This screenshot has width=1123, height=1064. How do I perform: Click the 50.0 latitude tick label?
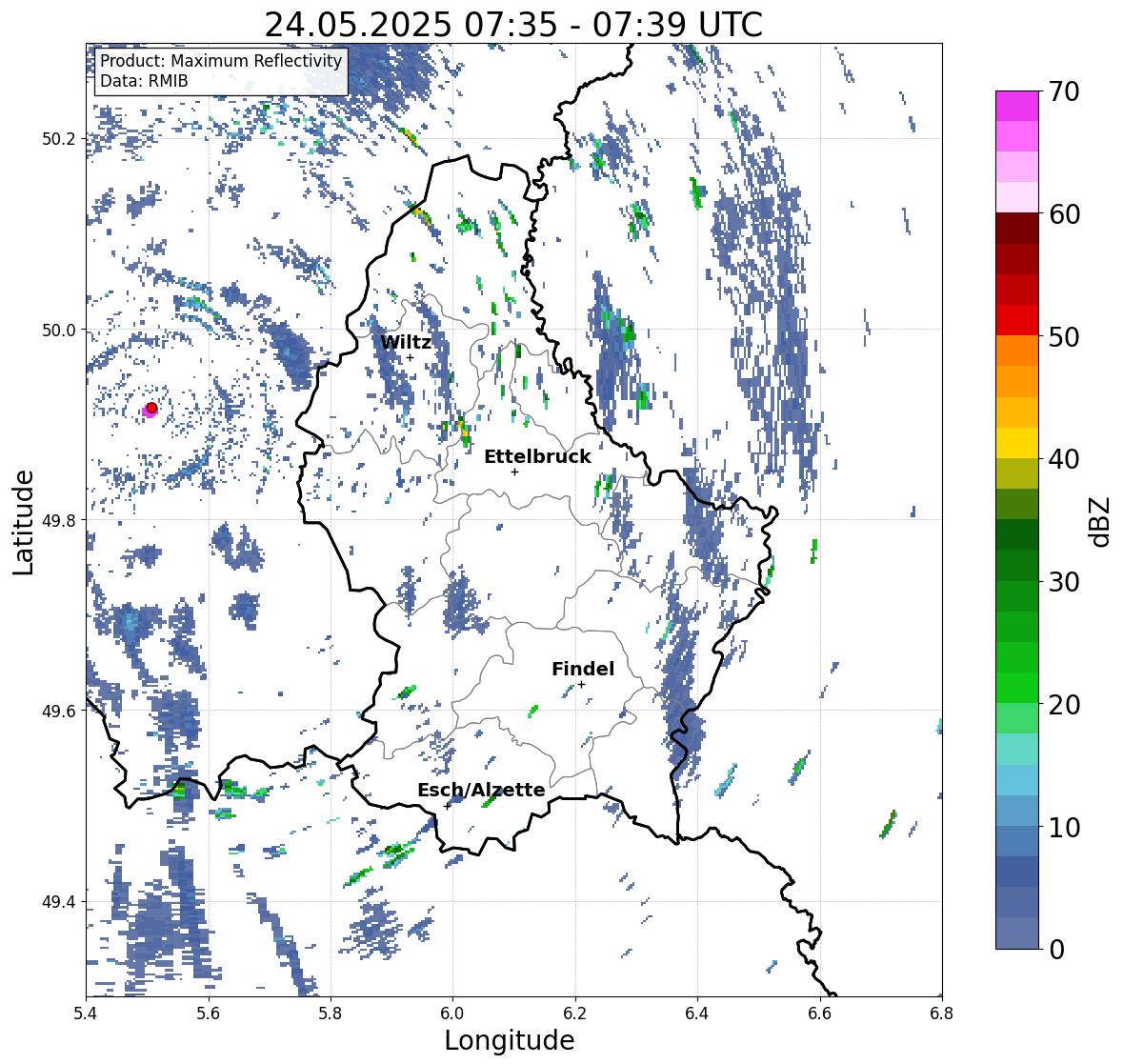coord(59,331)
